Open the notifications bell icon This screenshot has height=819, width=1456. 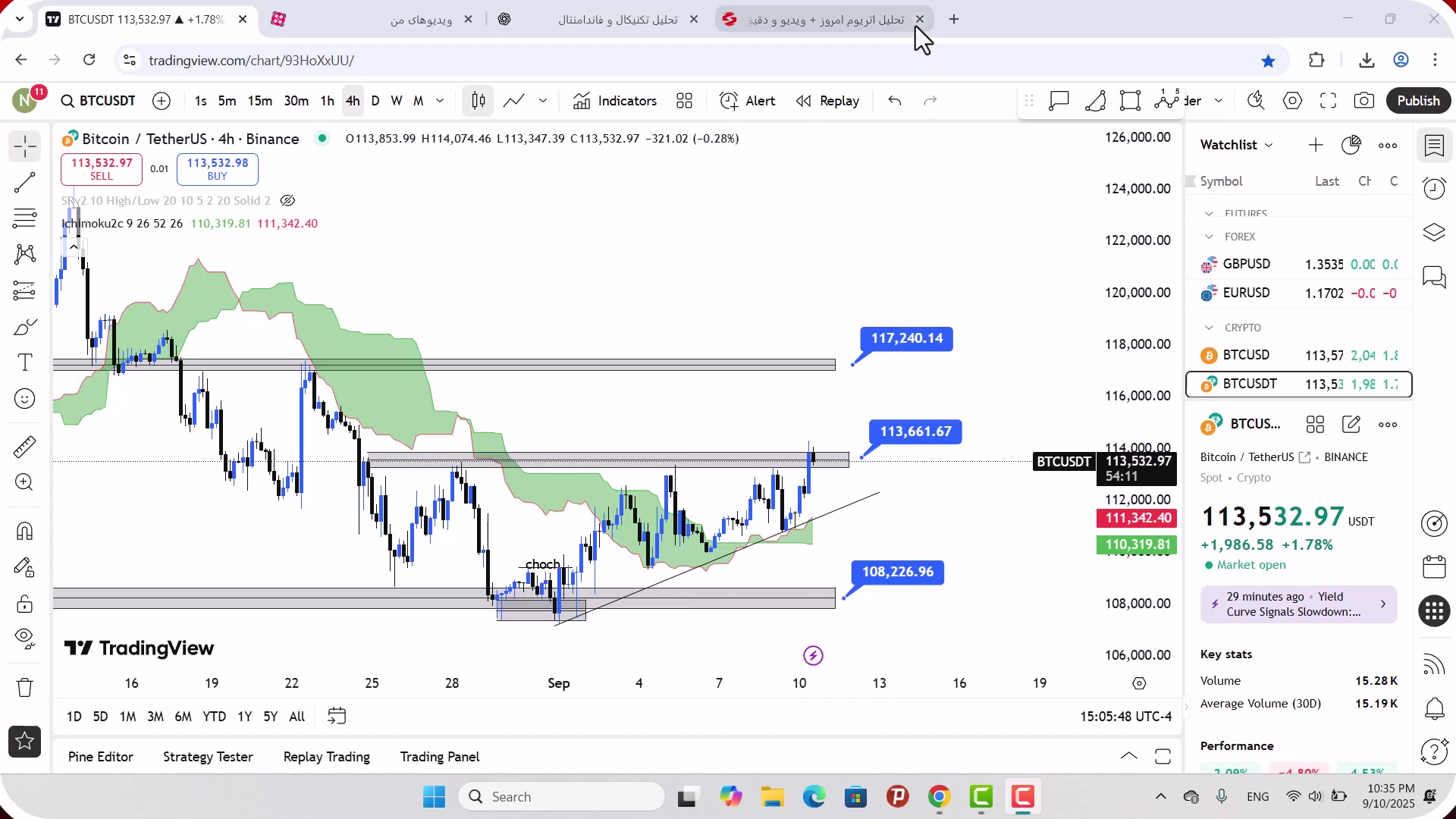[x=1434, y=709]
